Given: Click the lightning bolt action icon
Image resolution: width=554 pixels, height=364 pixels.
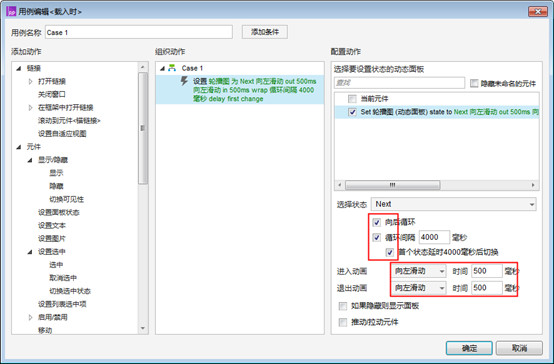Looking at the screenshot, I should [x=184, y=81].
